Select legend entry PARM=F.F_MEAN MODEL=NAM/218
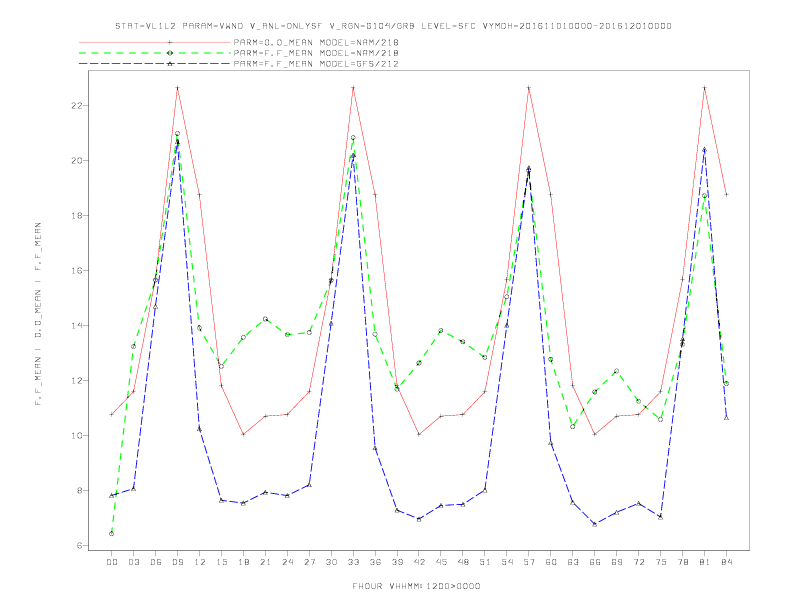Viewport: 792px width, 612px height. click(x=316, y=53)
